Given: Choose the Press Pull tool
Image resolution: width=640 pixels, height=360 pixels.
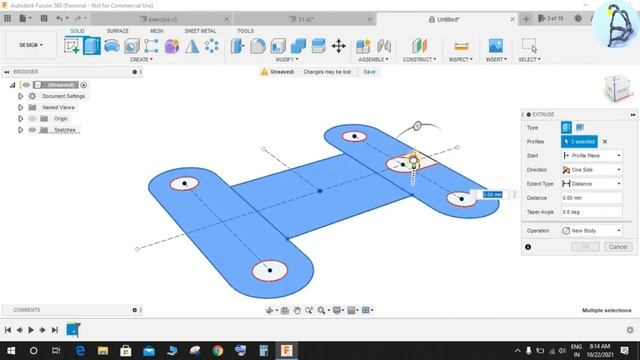Looking at the screenshot, I should click(x=237, y=46).
